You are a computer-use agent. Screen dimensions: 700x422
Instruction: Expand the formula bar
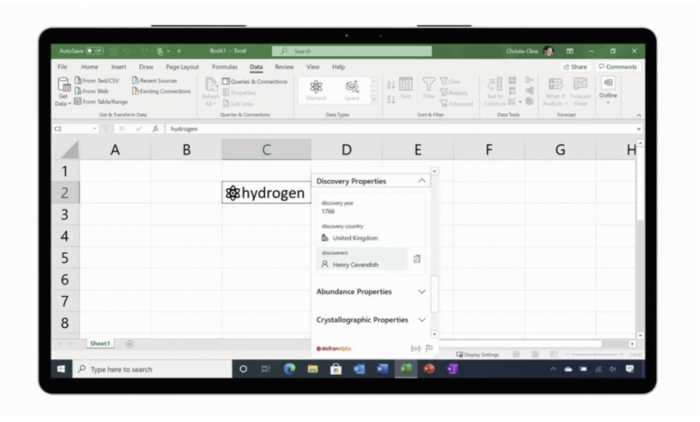point(639,129)
